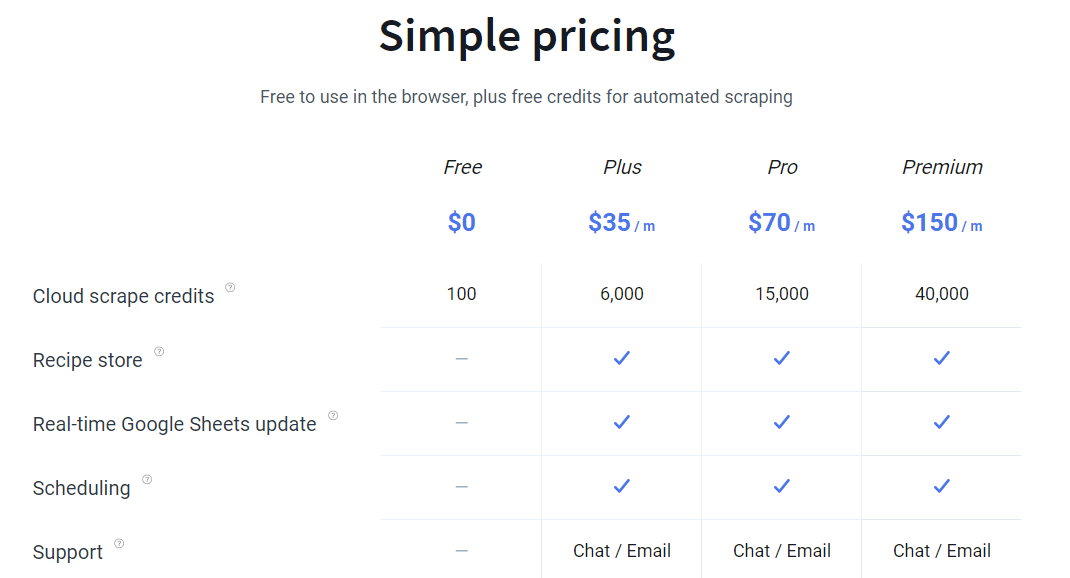Screen dimensions: 1070x578
Task: Click Scheduling checkmark in Premium column
Action: [x=941, y=486]
